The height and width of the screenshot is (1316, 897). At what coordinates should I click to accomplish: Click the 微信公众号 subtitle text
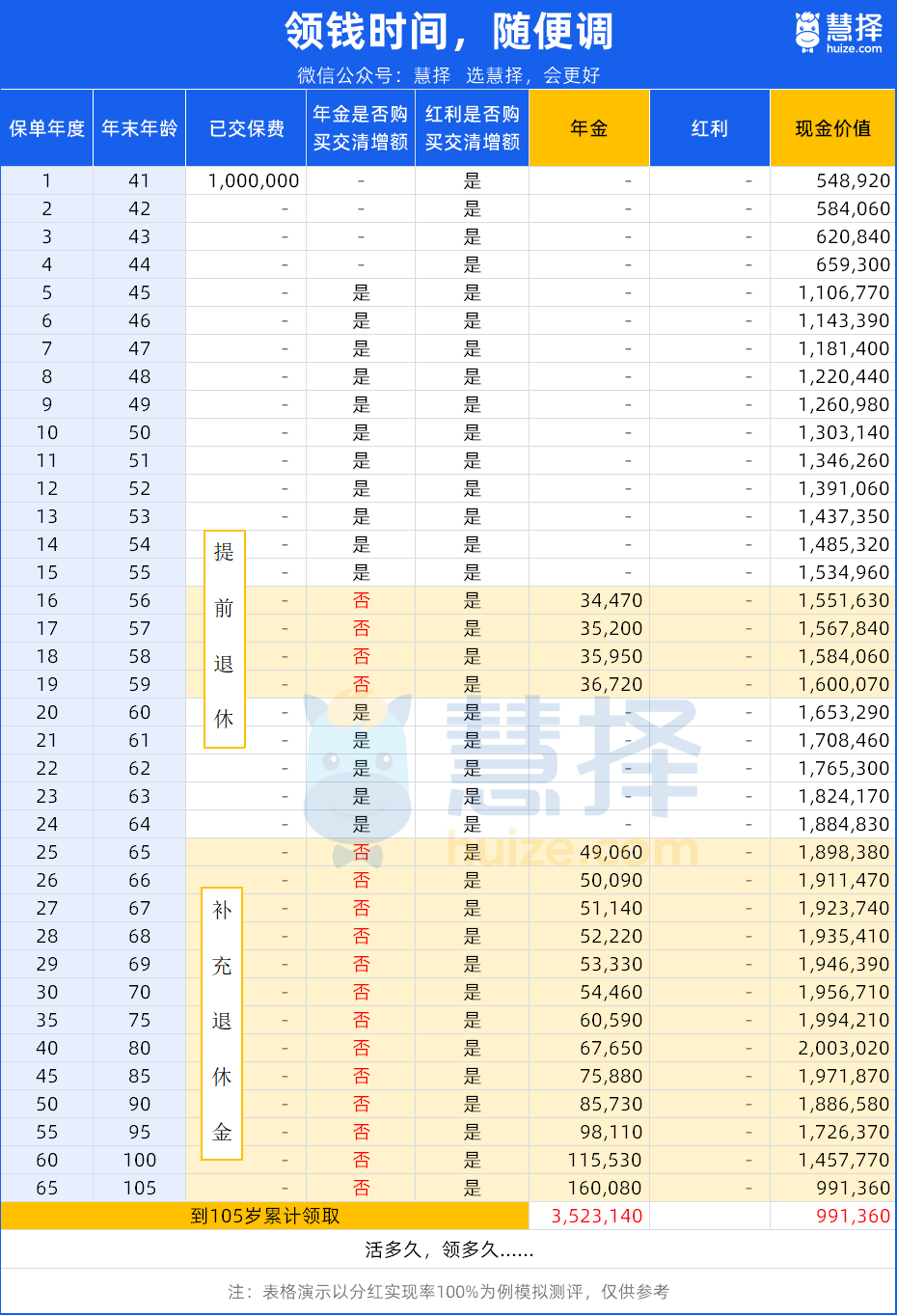coord(448,75)
